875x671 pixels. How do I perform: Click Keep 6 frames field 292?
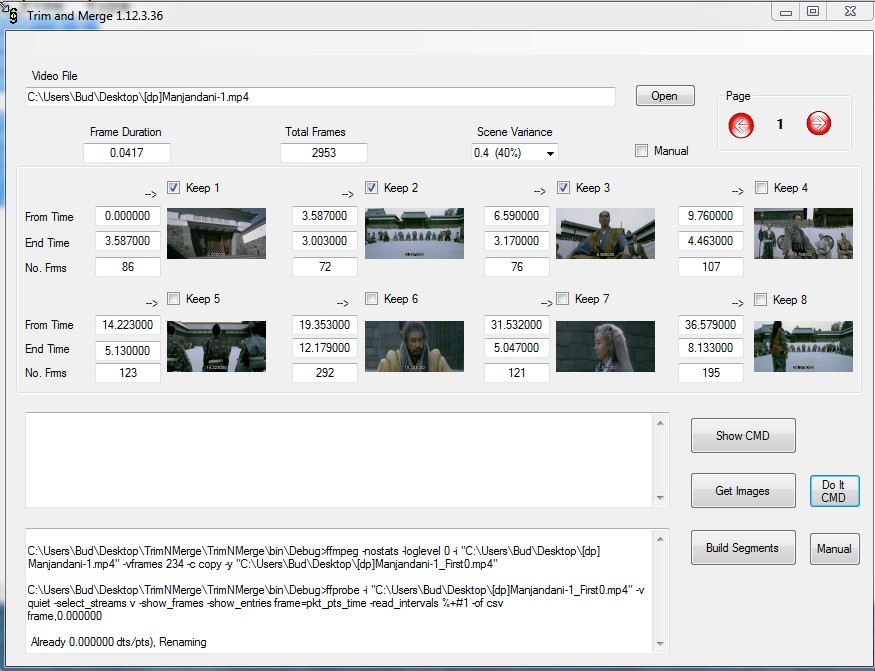[325, 373]
